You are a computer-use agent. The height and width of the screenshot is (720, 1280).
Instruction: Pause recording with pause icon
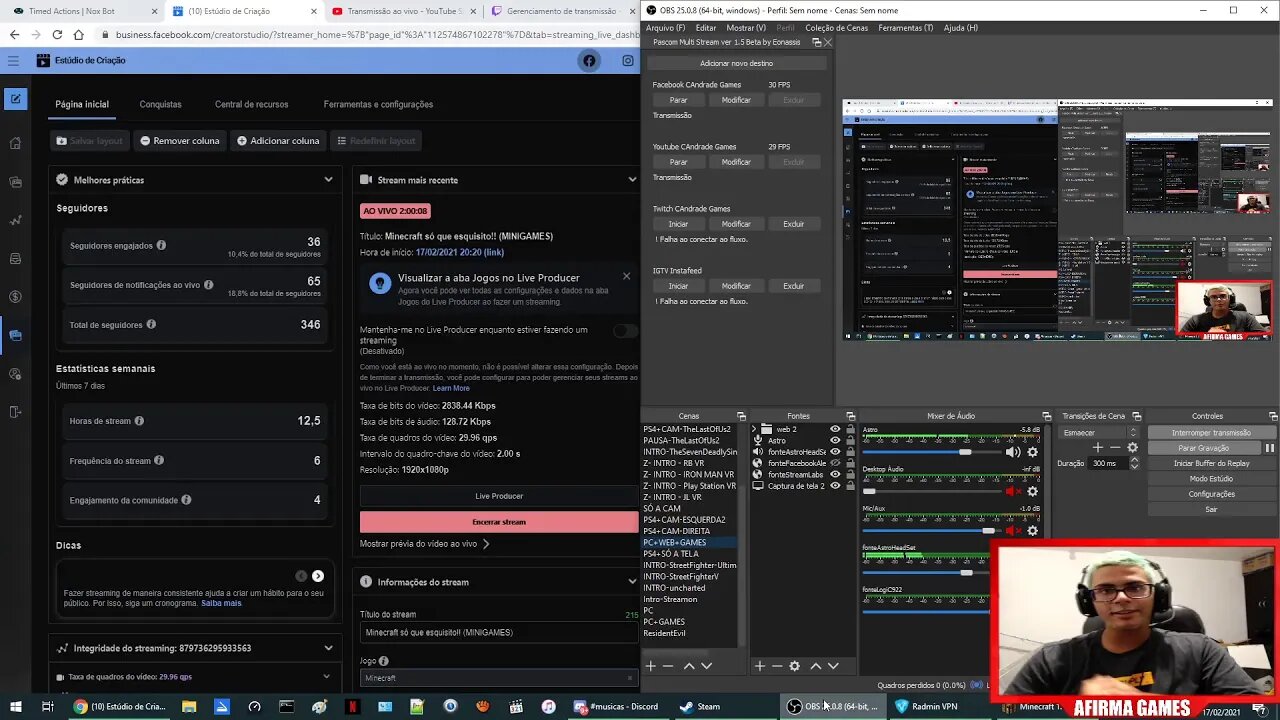1269,448
